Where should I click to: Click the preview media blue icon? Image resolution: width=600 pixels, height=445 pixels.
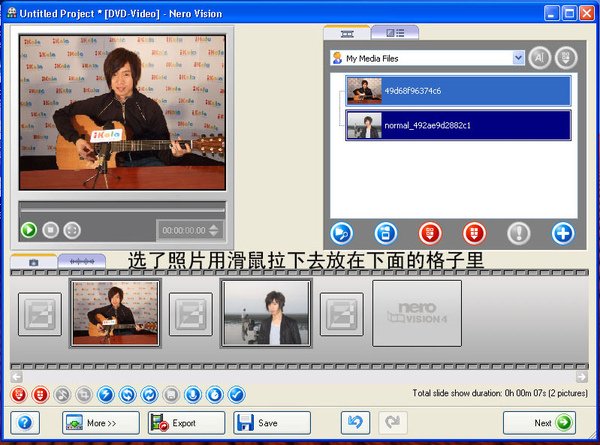pyautogui.click(x=341, y=233)
